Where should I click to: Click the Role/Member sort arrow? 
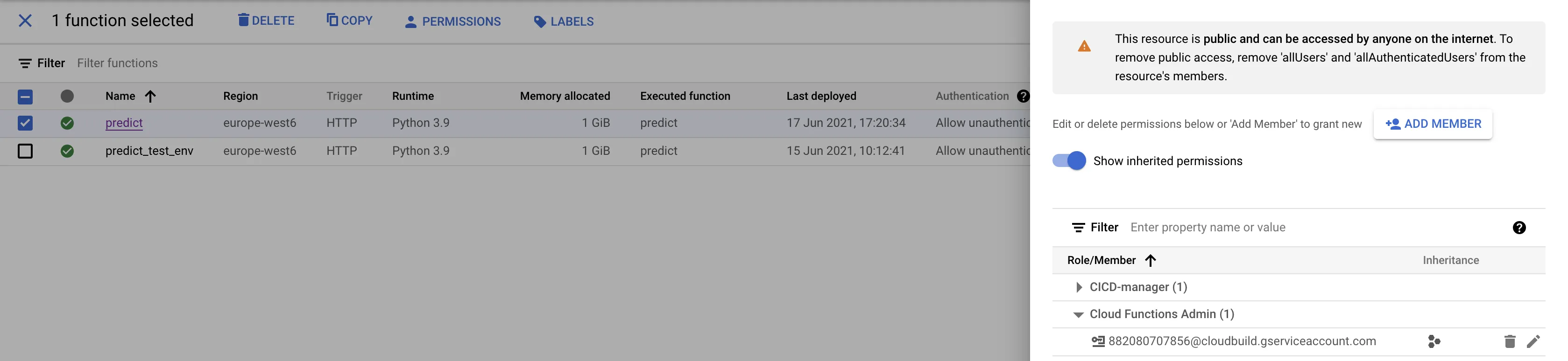point(1150,261)
